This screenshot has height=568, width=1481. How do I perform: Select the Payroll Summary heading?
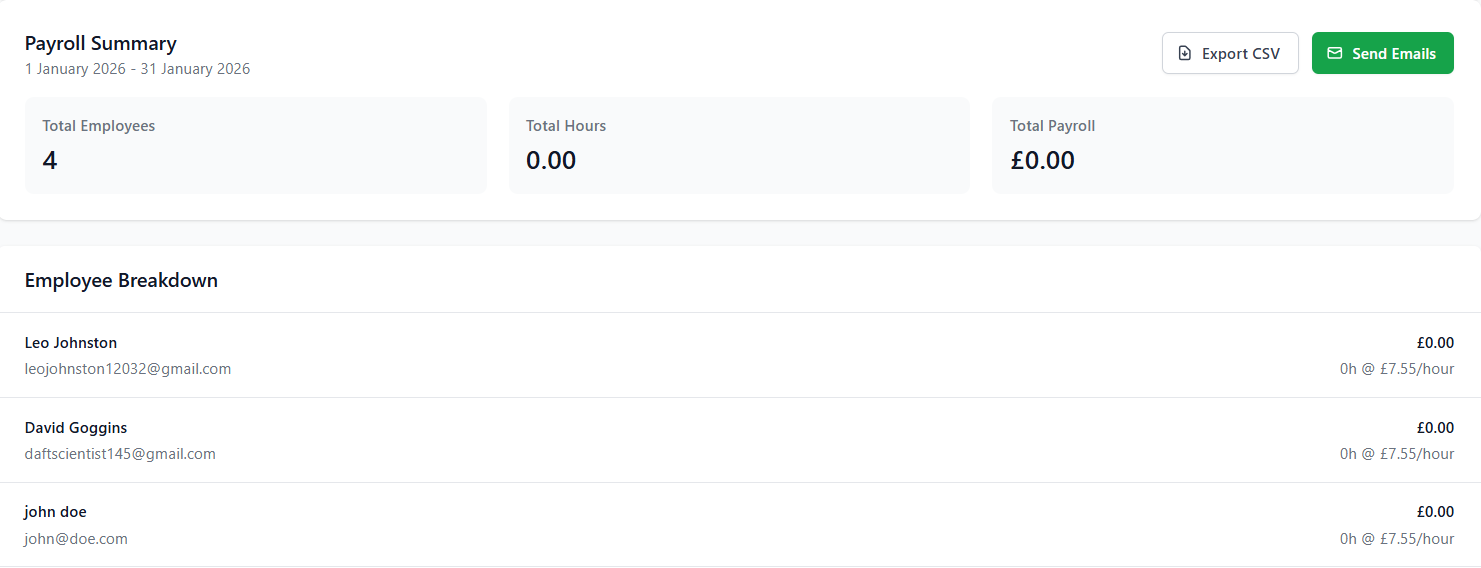pyautogui.click(x=100, y=43)
